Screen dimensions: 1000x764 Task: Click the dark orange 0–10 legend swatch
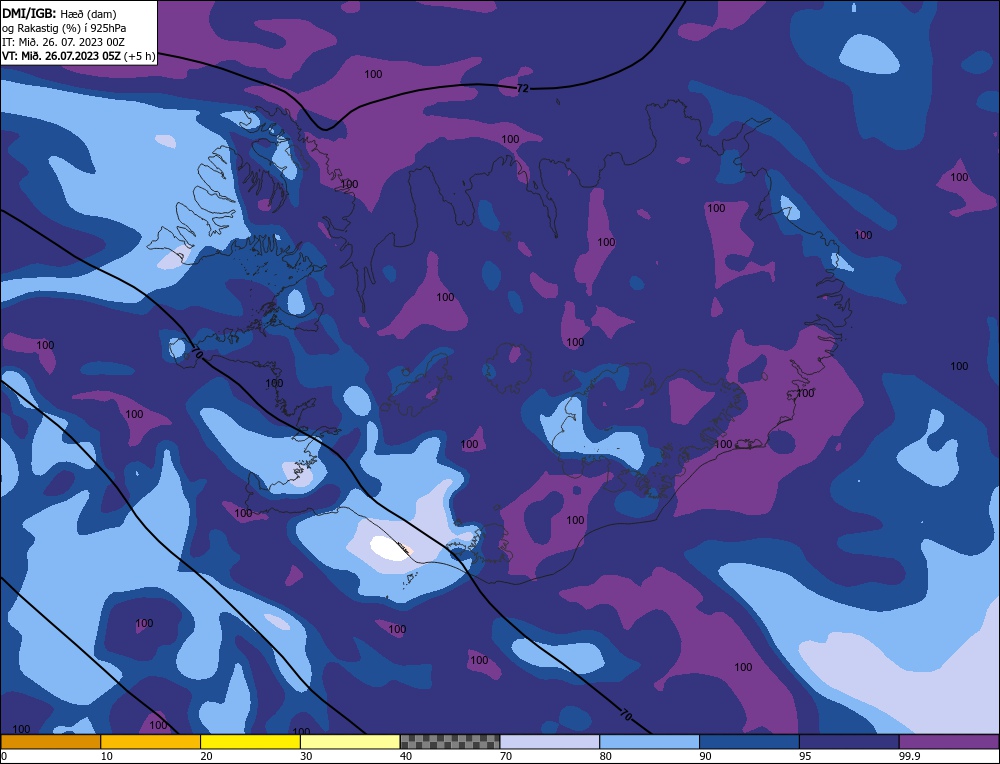pos(50,742)
